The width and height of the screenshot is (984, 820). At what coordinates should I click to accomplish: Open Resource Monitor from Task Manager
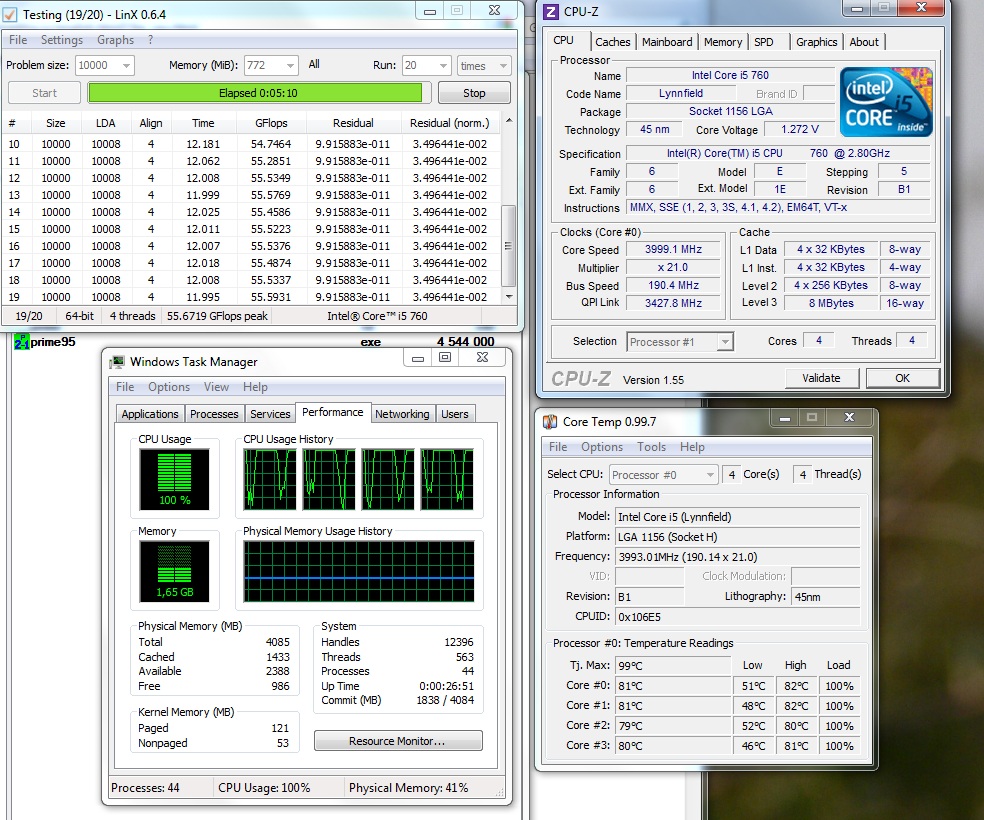click(398, 741)
